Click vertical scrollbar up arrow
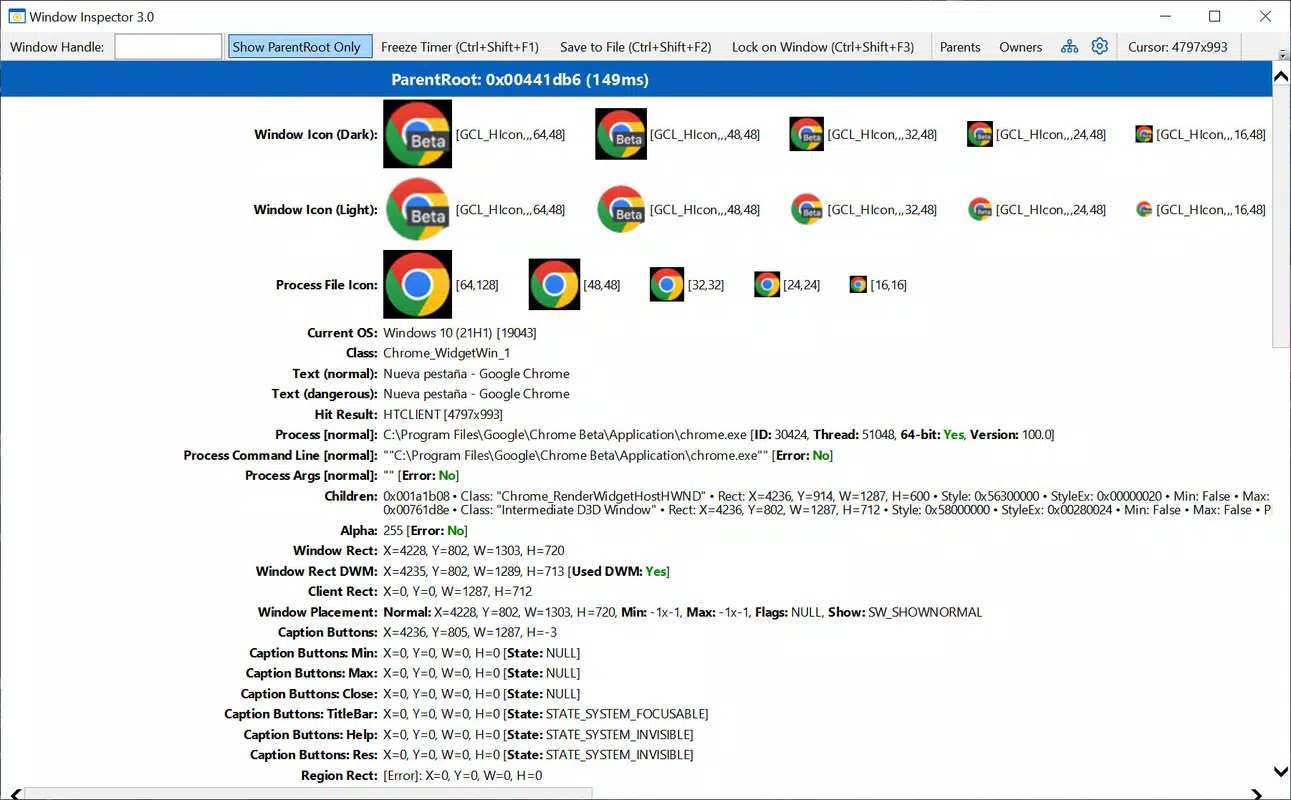The height and width of the screenshot is (800, 1291). (x=1281, y=76)
